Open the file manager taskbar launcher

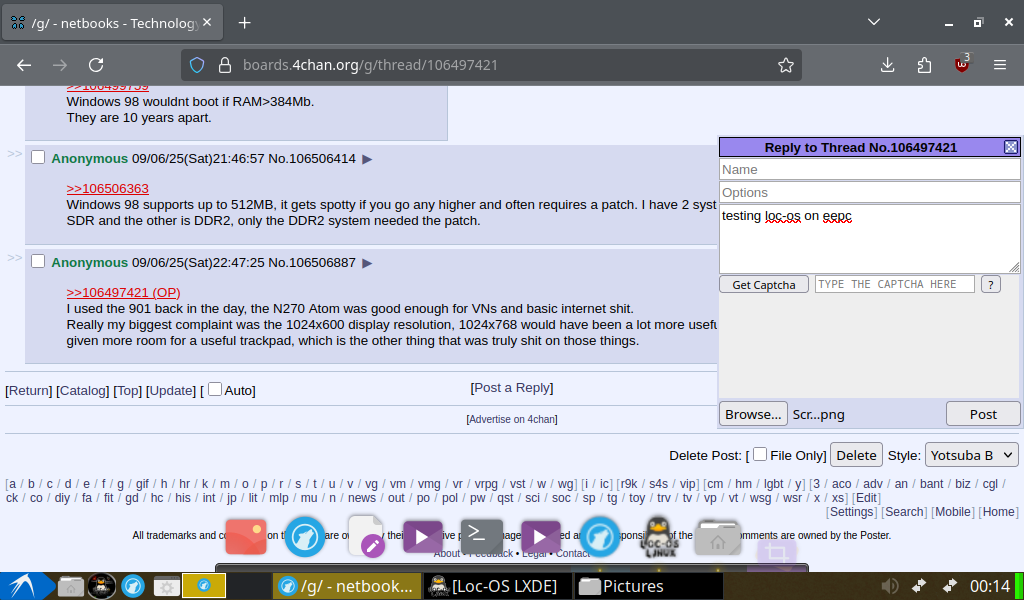(x=71, y=586)
